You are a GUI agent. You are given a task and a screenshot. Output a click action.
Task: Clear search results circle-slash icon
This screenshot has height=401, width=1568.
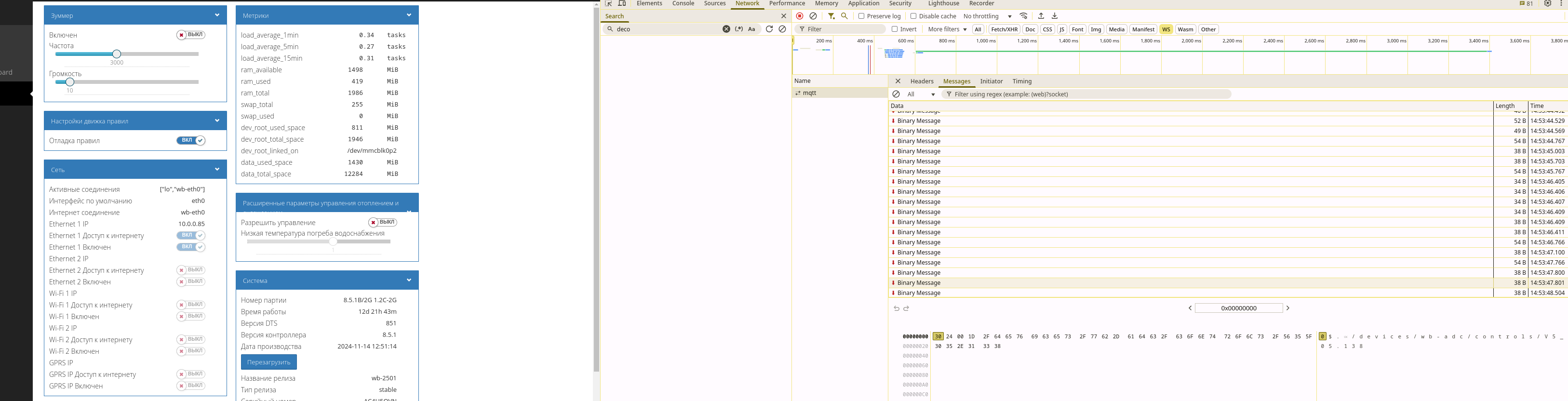coord(783,29)
